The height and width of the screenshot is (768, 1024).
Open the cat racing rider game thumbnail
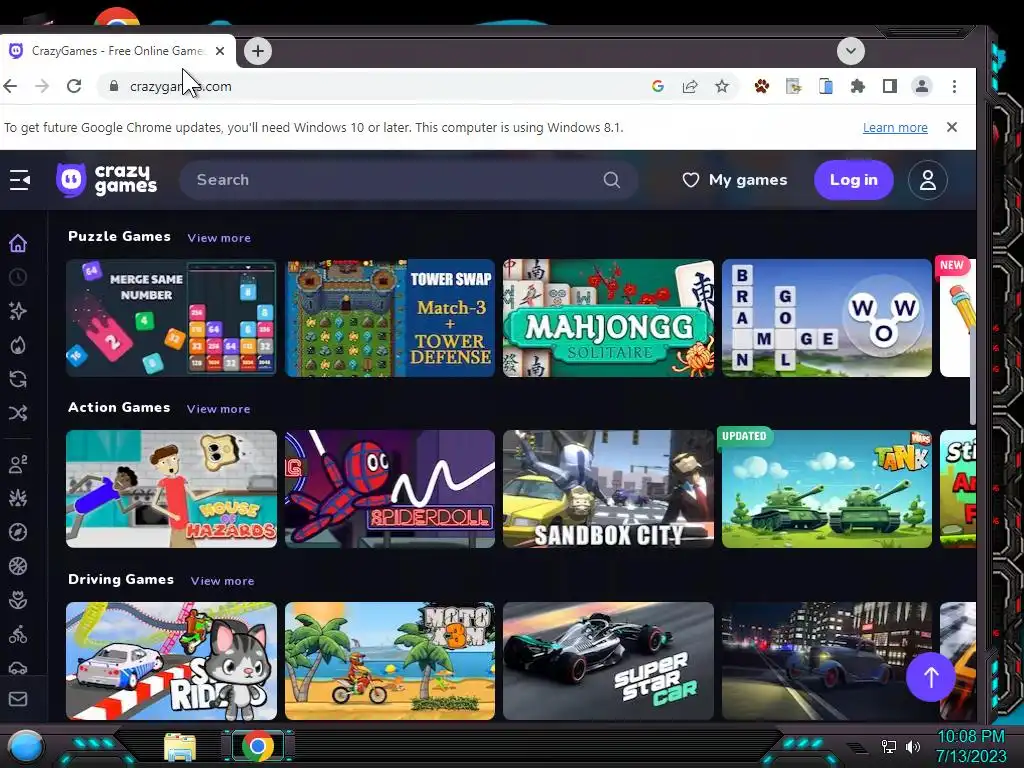[171, 661]
